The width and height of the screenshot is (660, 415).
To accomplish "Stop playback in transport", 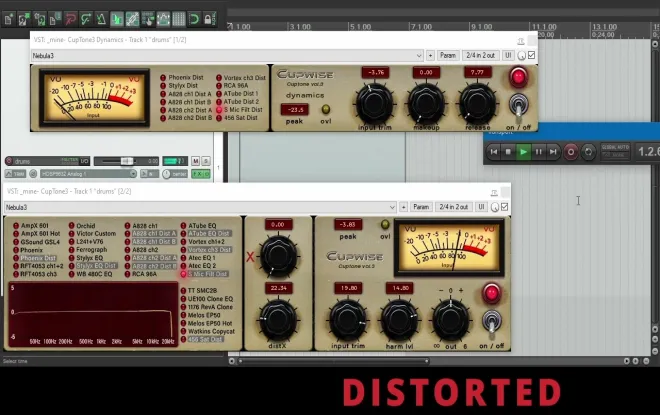I will (x=508, y=152).
